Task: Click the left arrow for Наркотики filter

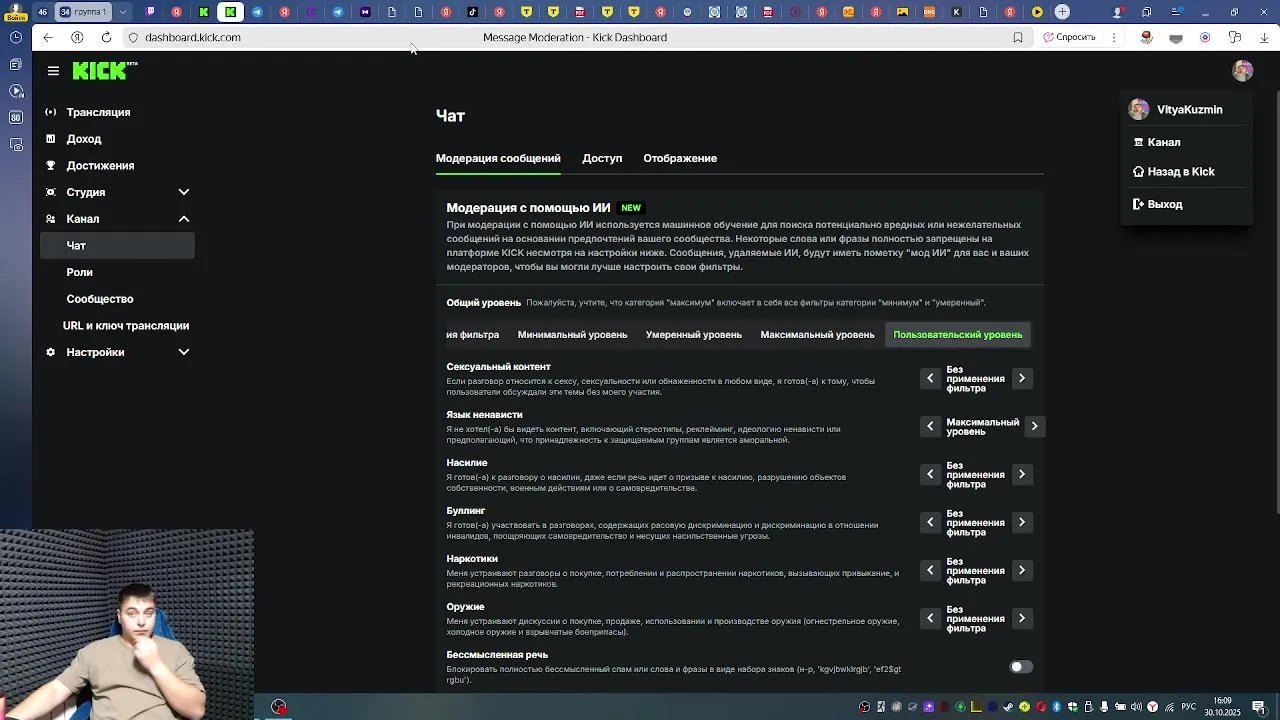Action: 930,570
